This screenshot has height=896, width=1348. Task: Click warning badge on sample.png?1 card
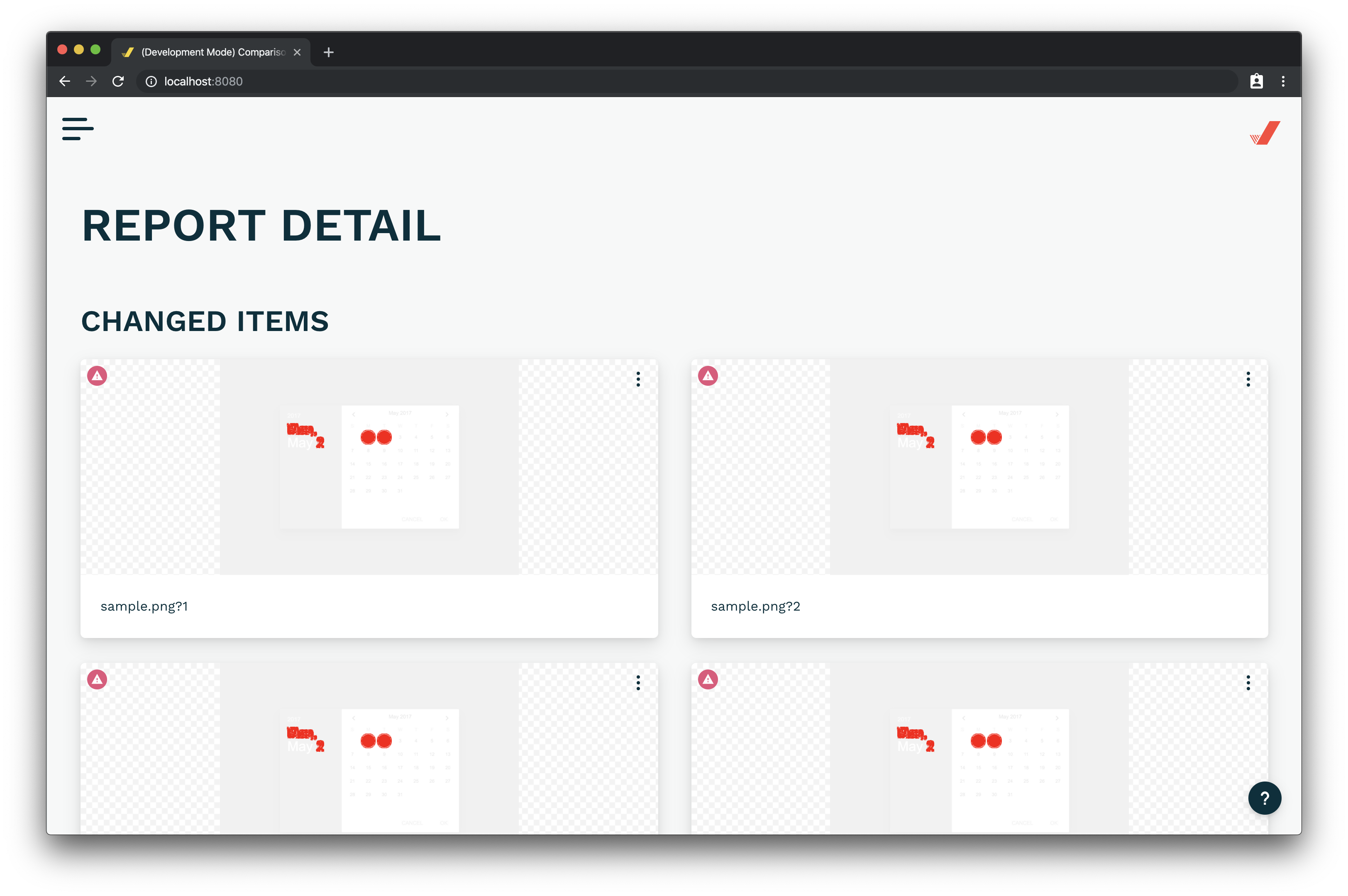pyautogui.click(x=97, y=376)
